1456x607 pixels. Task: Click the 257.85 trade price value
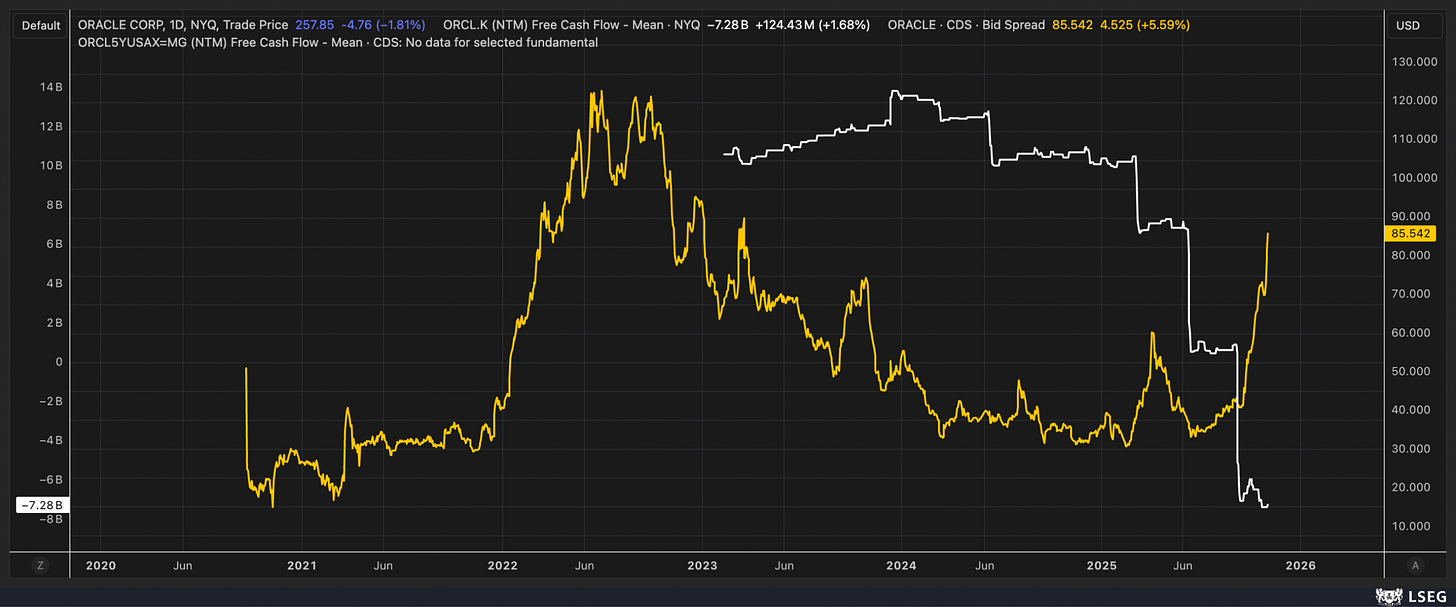tap(315, 24)
